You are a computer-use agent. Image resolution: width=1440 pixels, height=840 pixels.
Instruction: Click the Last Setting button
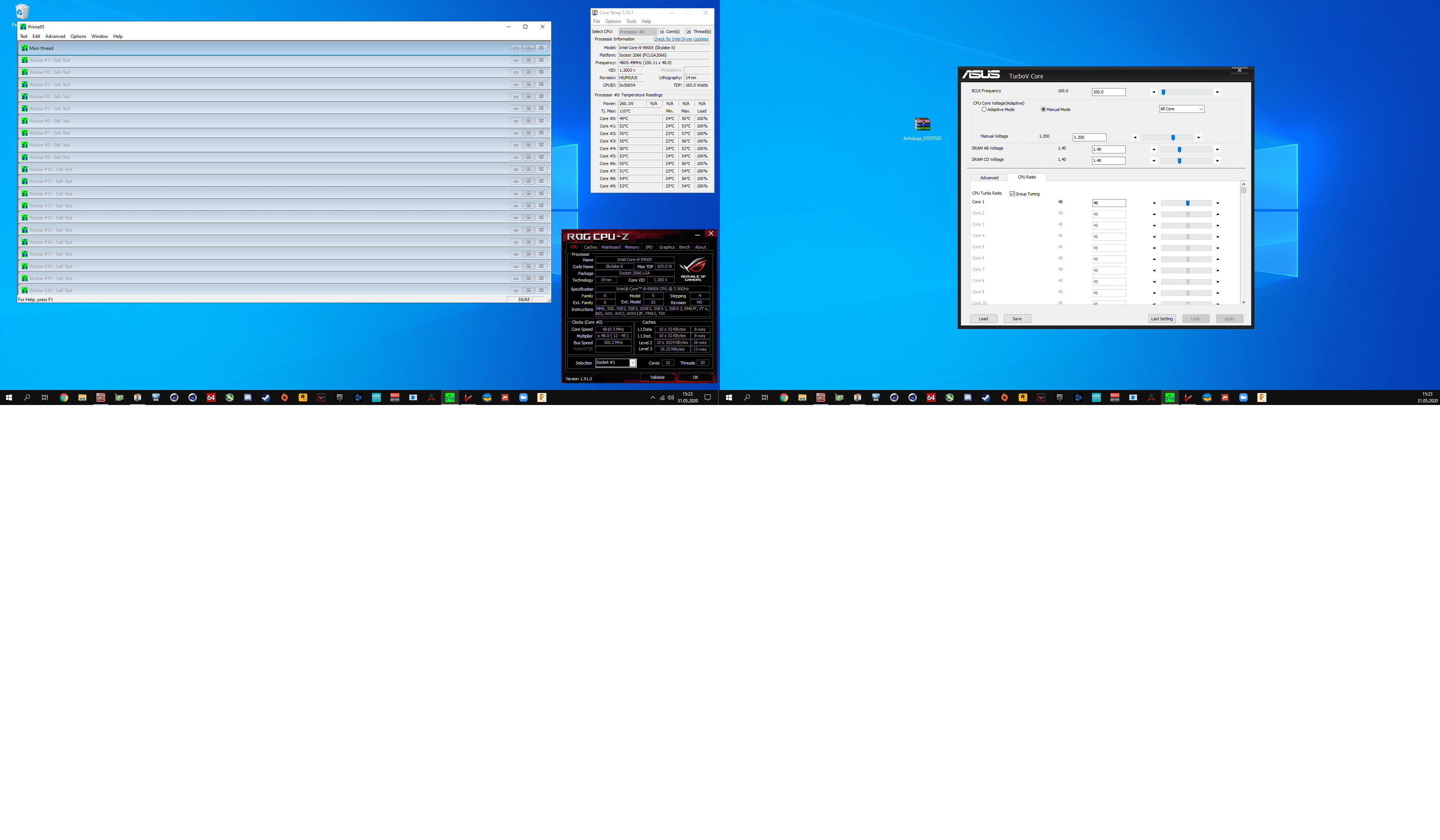click(x=1162, y=319)
